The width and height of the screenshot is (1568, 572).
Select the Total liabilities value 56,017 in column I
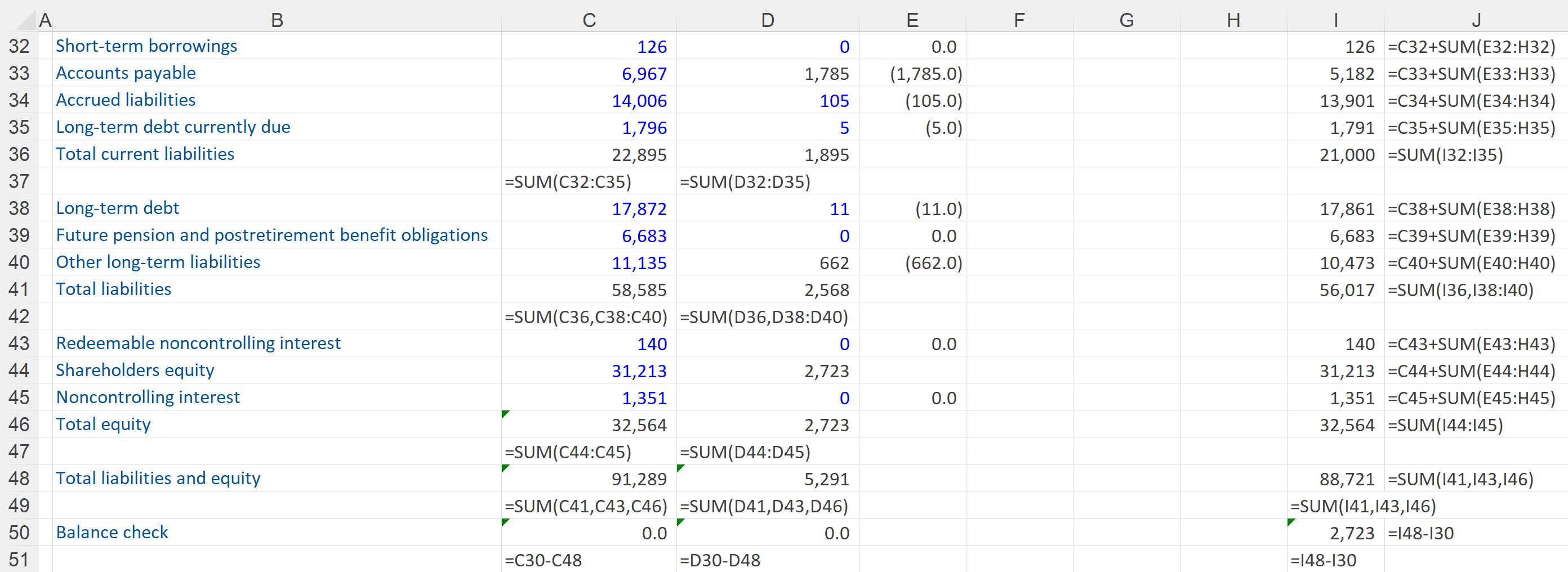click(x=1347, y=291)
